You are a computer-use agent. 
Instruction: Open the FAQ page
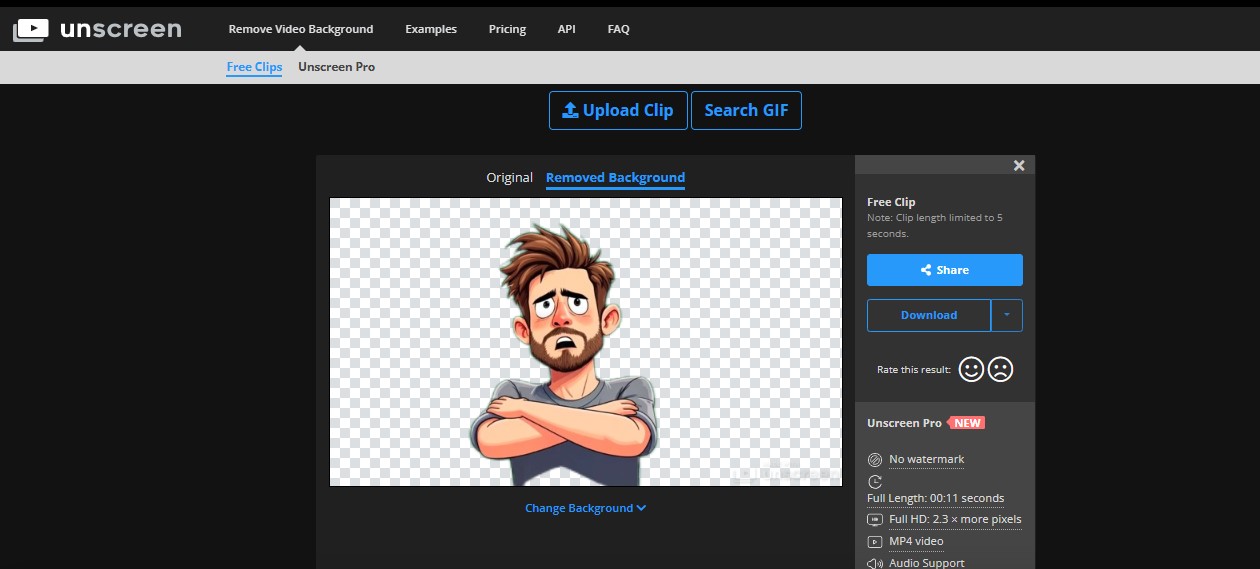[x=619, y=29]
